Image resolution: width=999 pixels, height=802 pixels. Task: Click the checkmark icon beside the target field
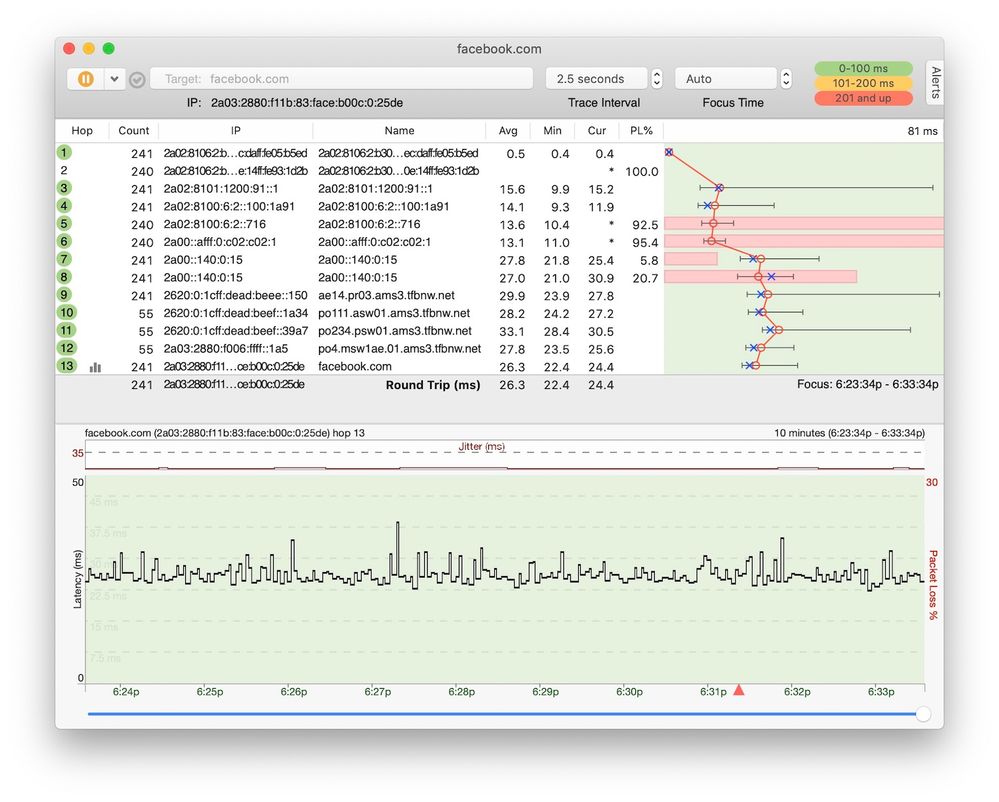point(137,78)
